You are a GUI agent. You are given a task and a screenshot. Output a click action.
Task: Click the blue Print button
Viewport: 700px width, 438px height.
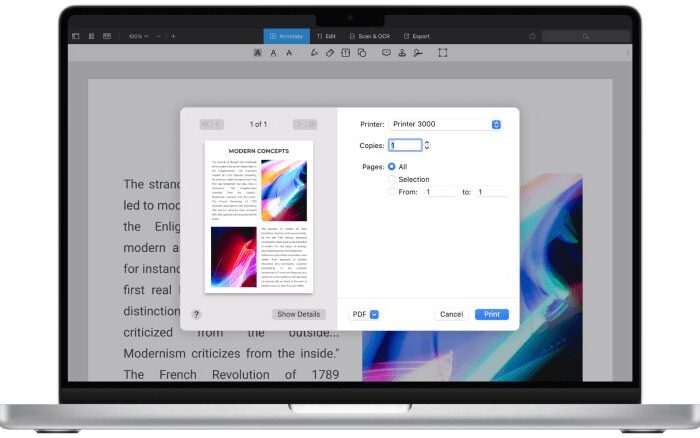(492, 314)
